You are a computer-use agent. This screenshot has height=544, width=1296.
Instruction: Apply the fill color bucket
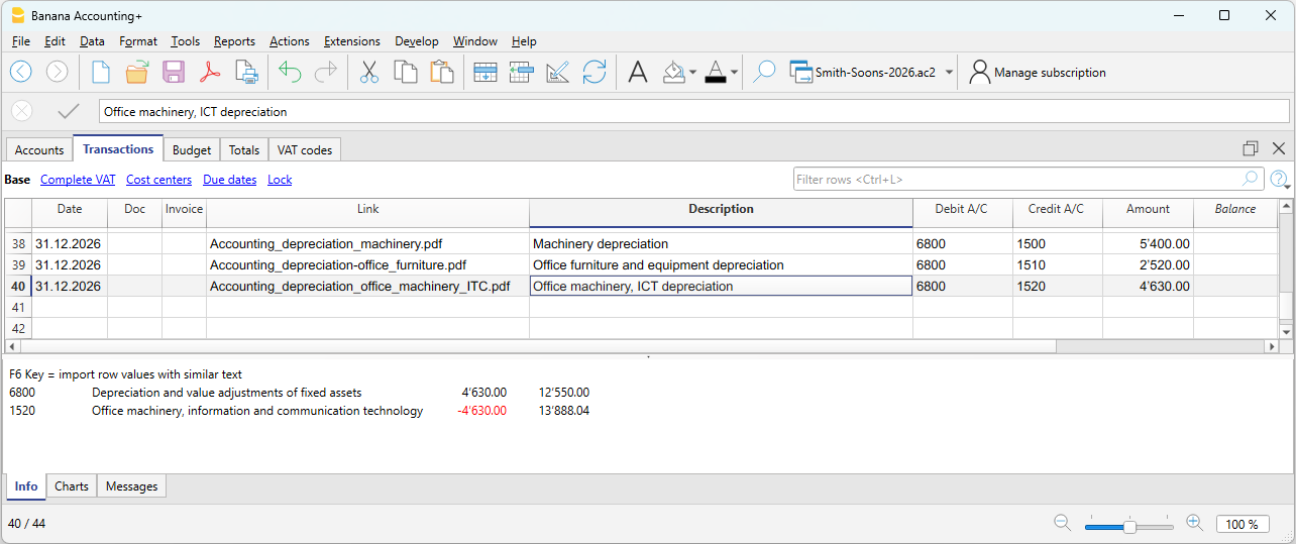pyautogui.click(x=675, y=72)
